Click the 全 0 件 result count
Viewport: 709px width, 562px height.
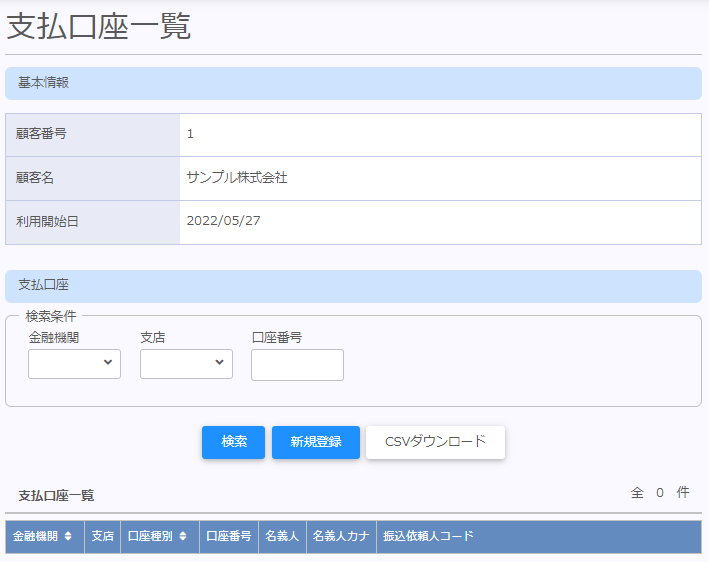[x=660, y=493]
